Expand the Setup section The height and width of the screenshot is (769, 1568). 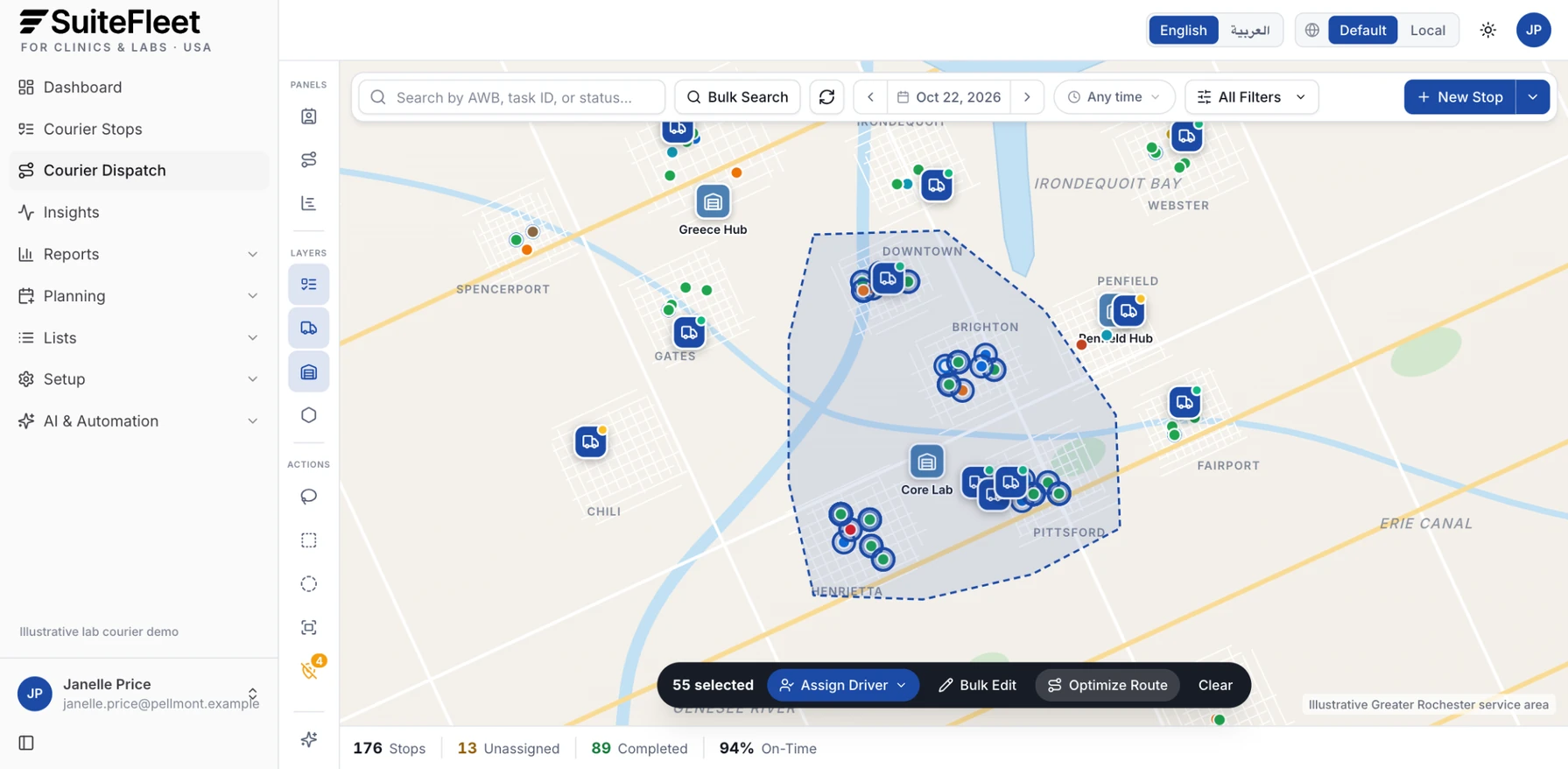pos(139,379)
